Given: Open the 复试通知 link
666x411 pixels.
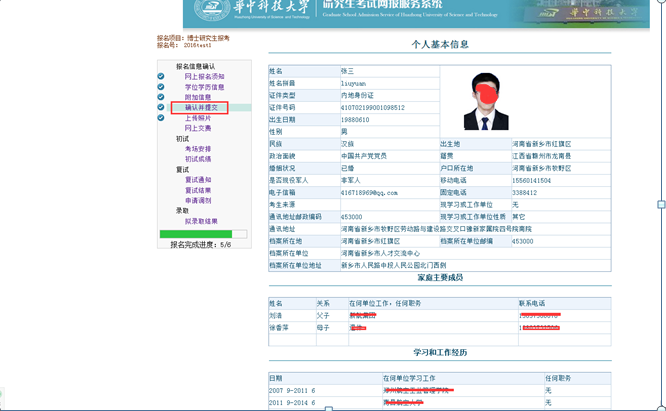Looking at the screenshot, I should point(198,180).
